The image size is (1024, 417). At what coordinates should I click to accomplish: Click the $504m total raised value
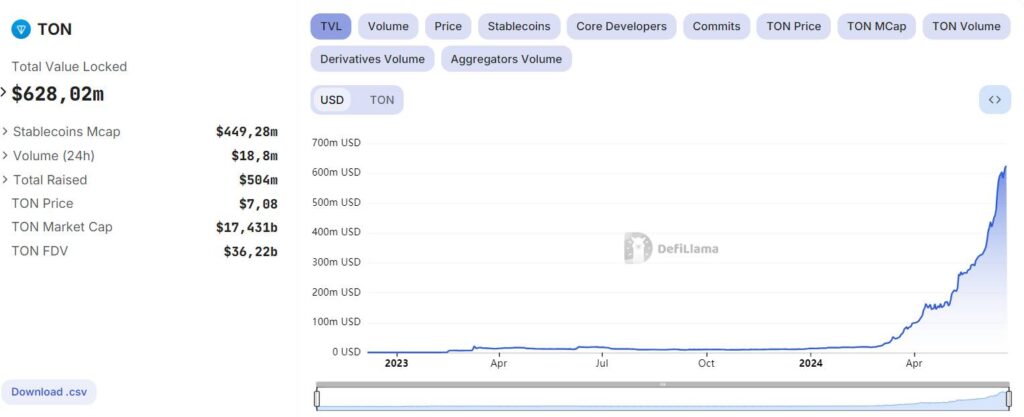pos(259,180)
